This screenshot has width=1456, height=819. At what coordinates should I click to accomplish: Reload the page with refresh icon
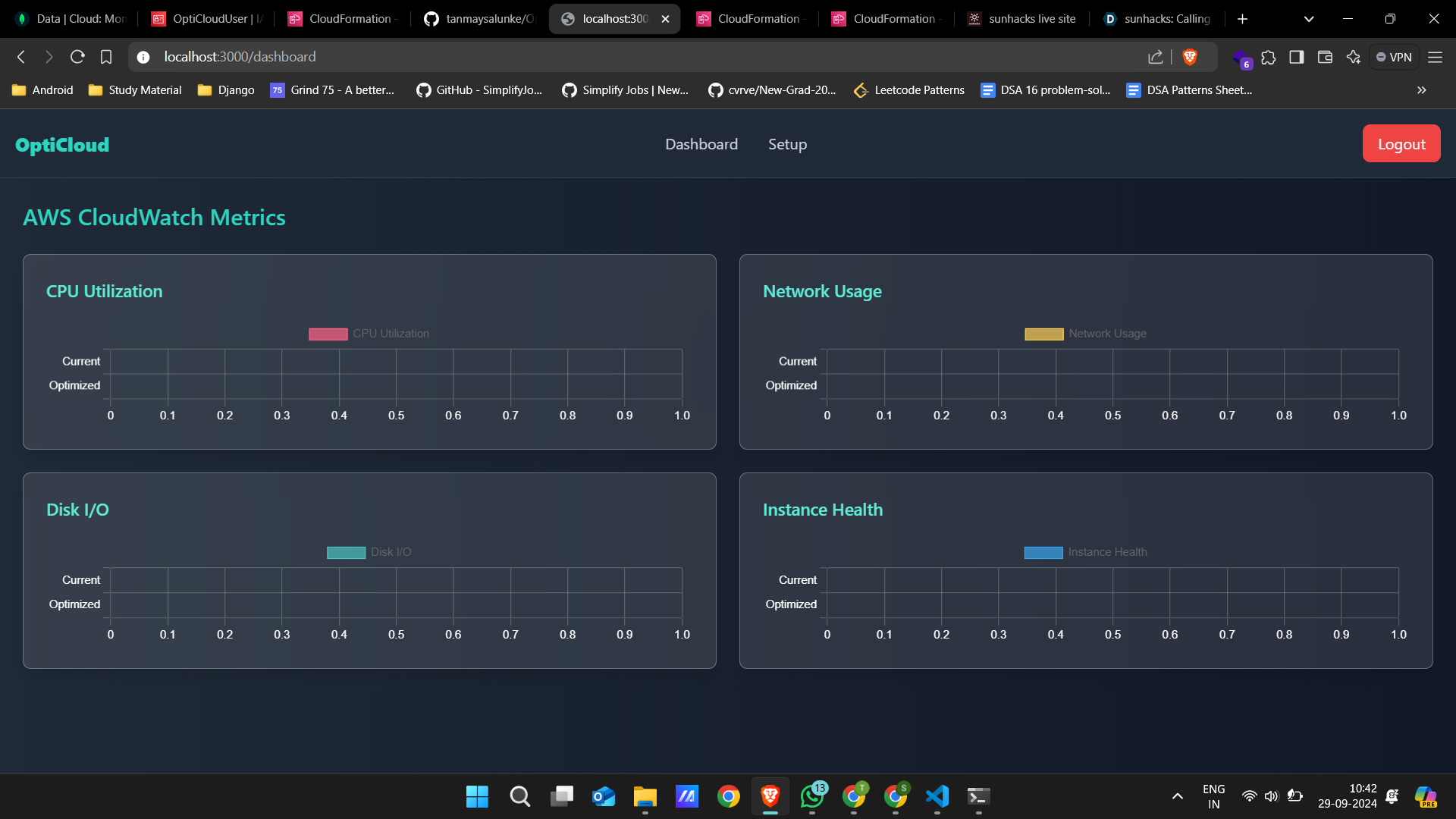(77, 57)
